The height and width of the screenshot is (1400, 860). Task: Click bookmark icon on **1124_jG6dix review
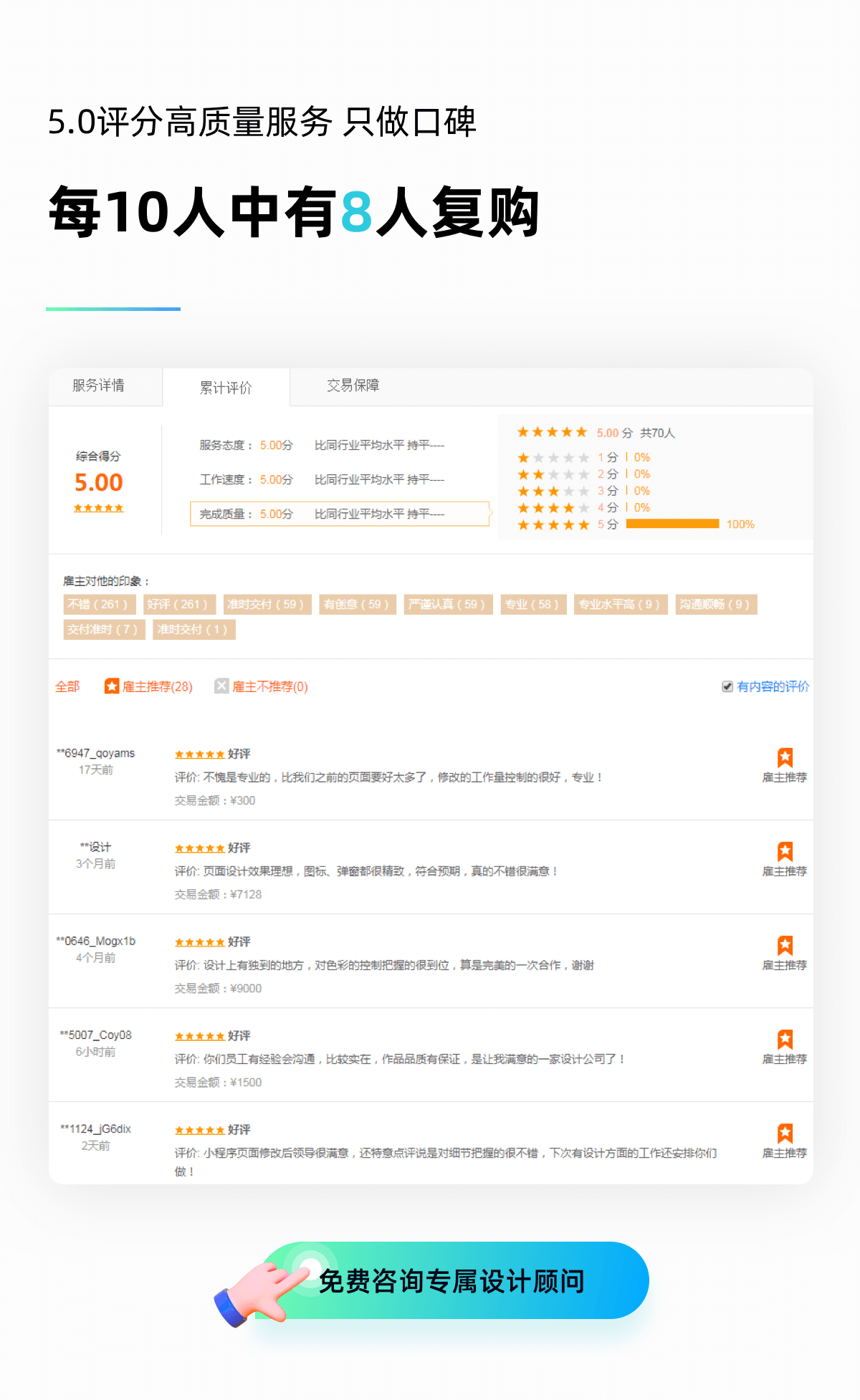point(785,1133)
